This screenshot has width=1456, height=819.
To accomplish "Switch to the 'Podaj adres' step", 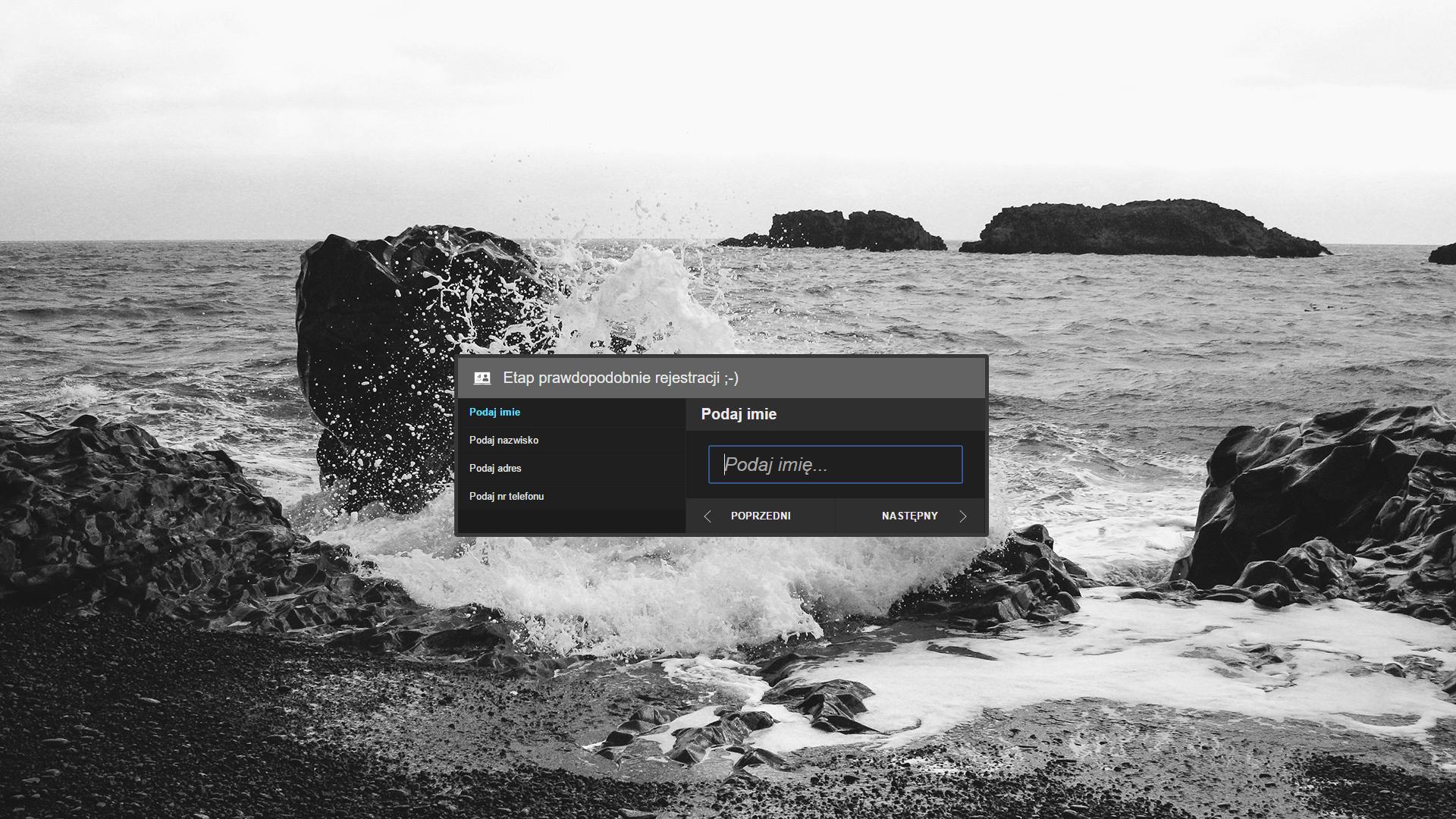I will (495, 469).
